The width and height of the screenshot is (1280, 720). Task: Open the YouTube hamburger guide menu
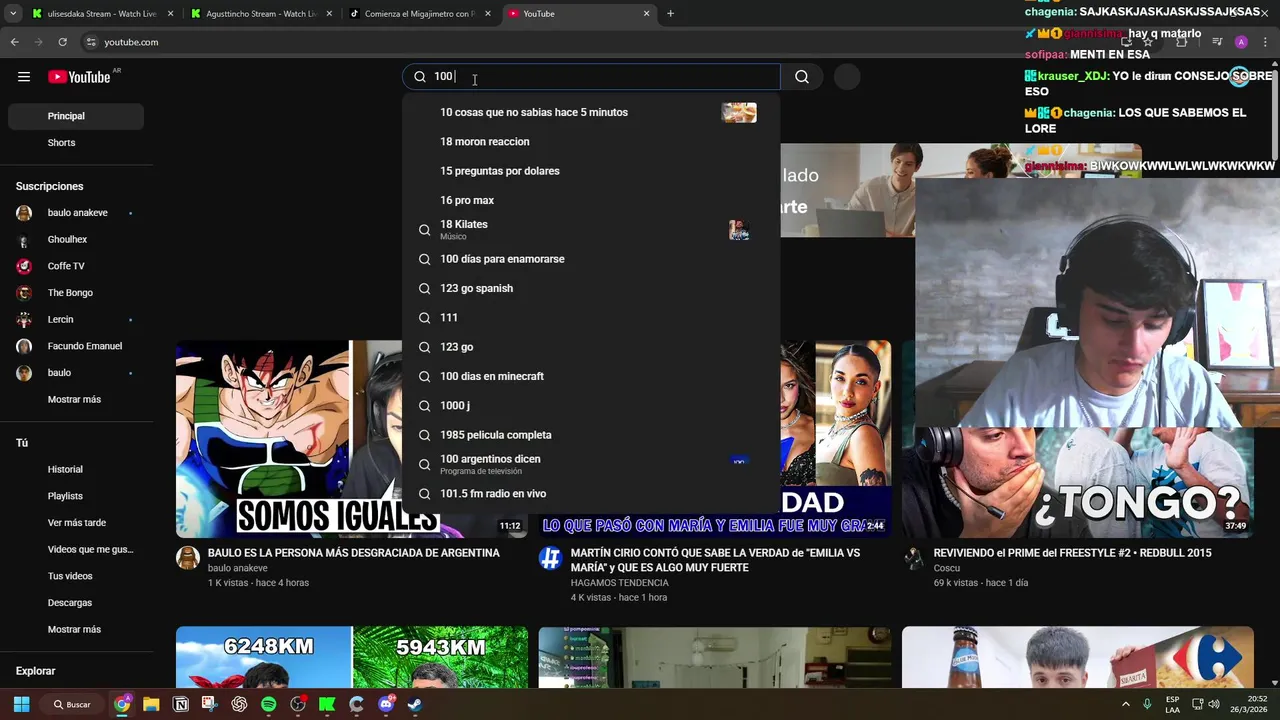coord(24,77)
